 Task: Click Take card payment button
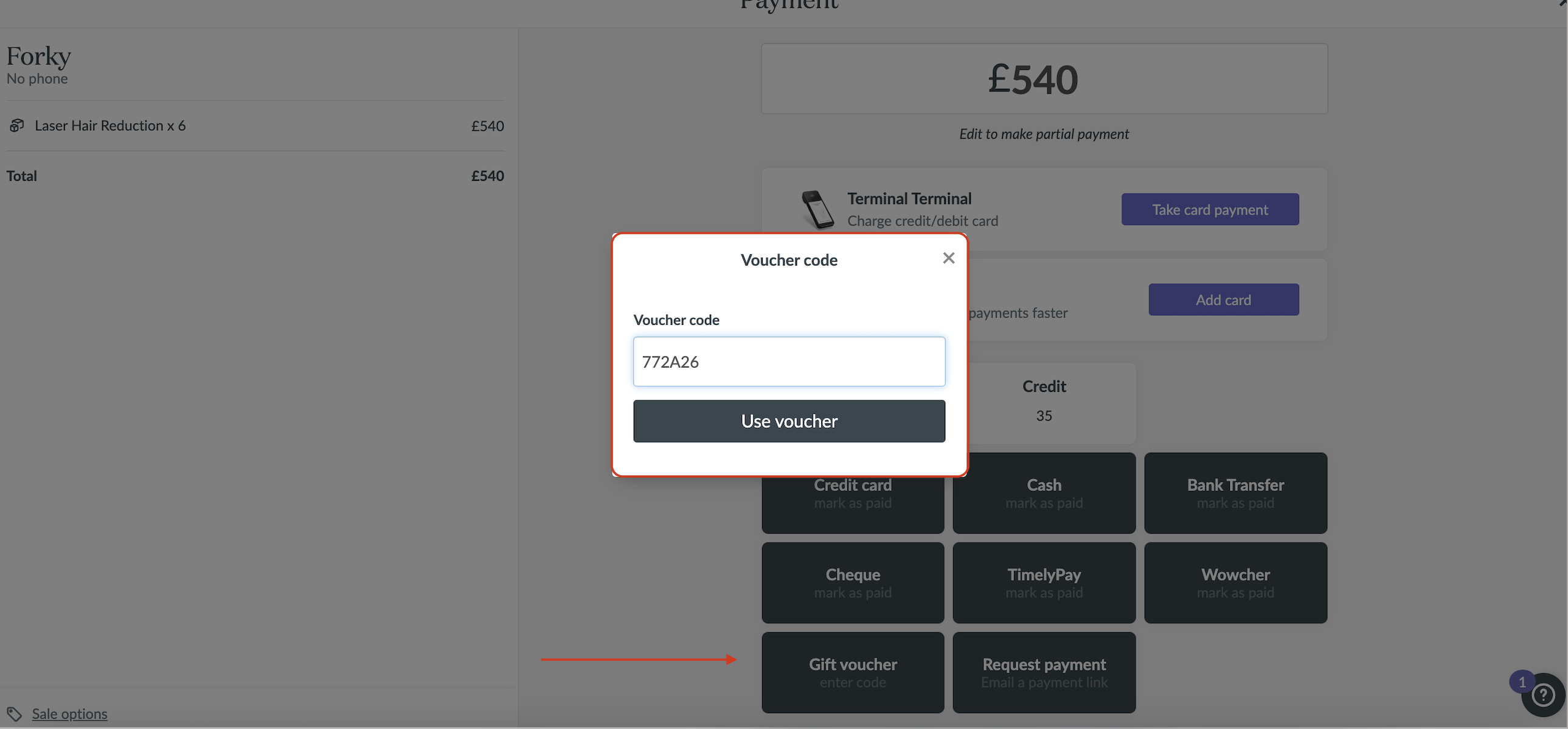point(1210,209)
